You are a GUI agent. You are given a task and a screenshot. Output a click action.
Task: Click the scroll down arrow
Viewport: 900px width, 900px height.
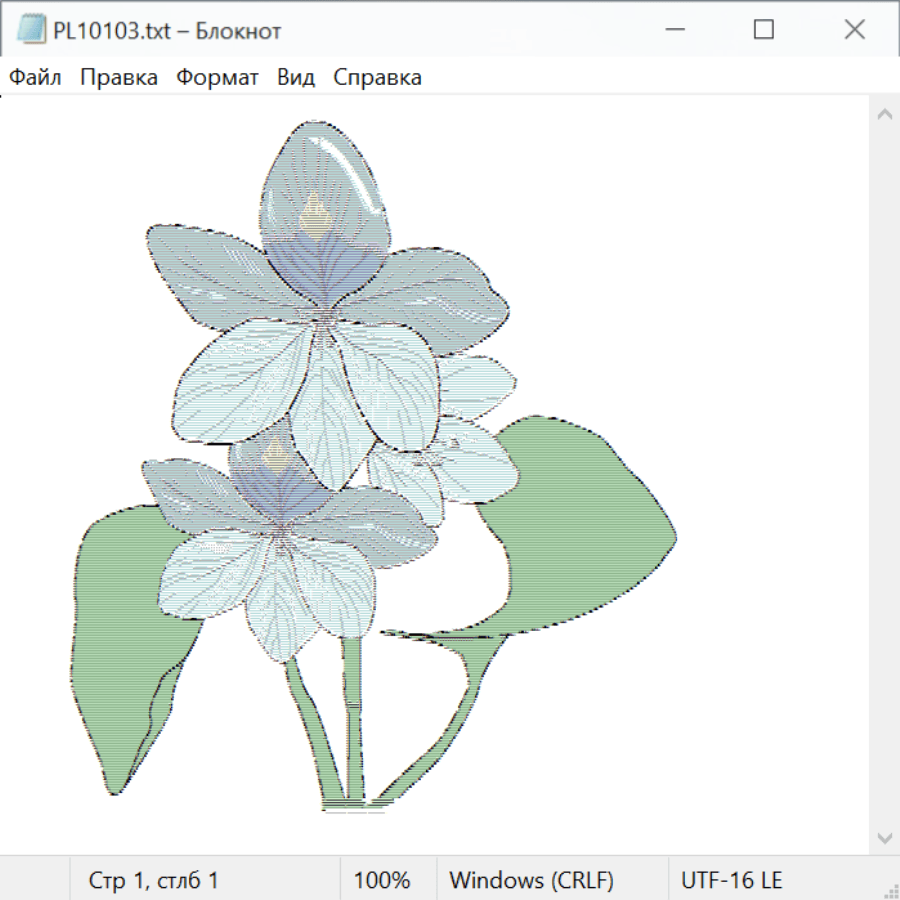coord(884,837)
